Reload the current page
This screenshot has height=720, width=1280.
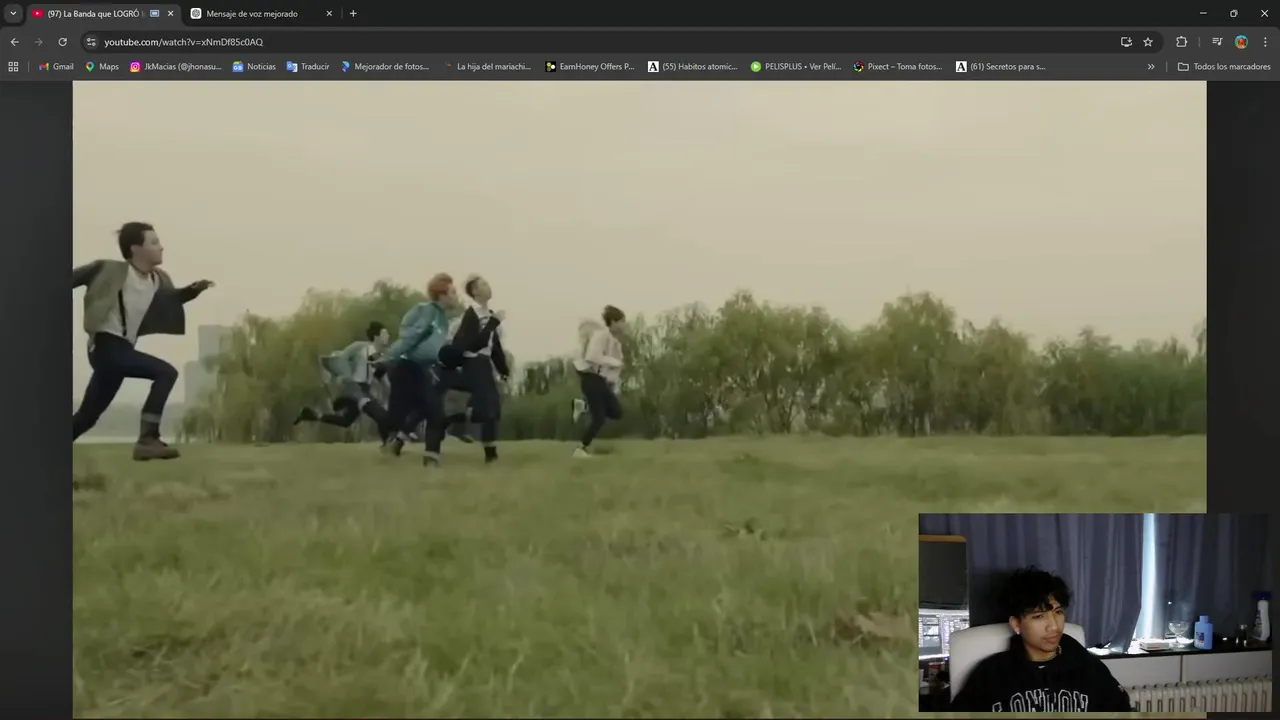point(62,42)
